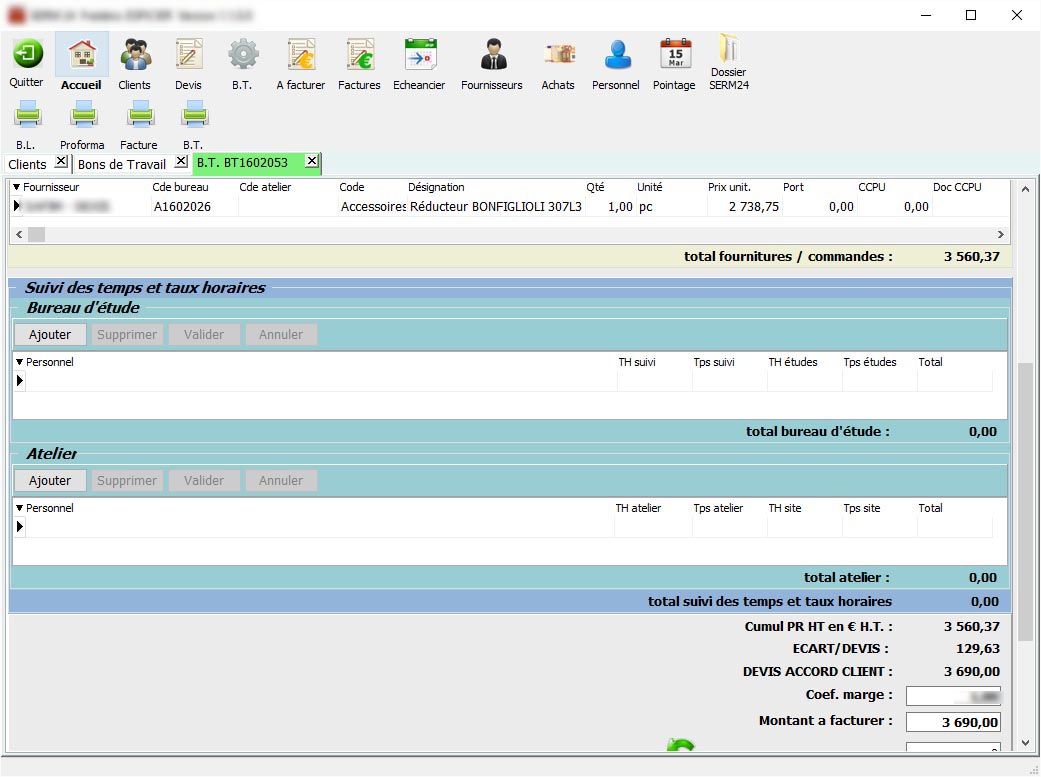Open the Accueil home icon
The width and height of the screenshot is (1041, 777).
82,54
